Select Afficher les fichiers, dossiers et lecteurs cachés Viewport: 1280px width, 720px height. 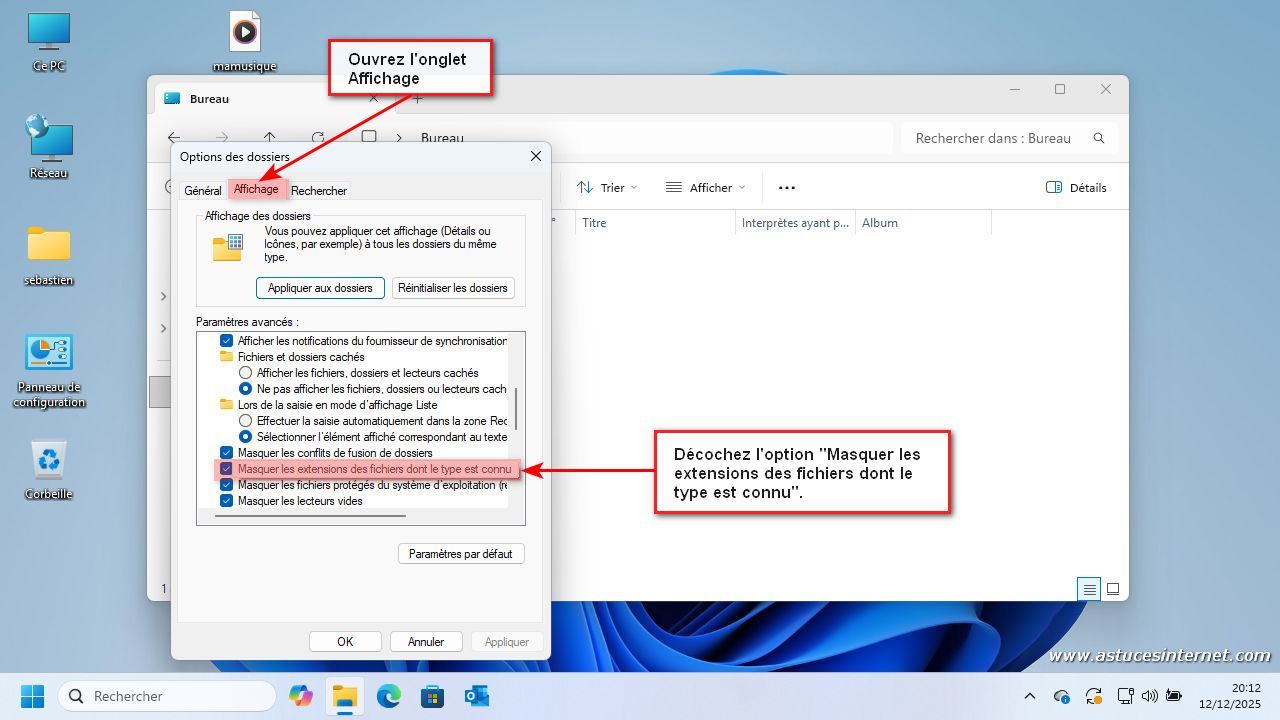(x=245, y=373)
